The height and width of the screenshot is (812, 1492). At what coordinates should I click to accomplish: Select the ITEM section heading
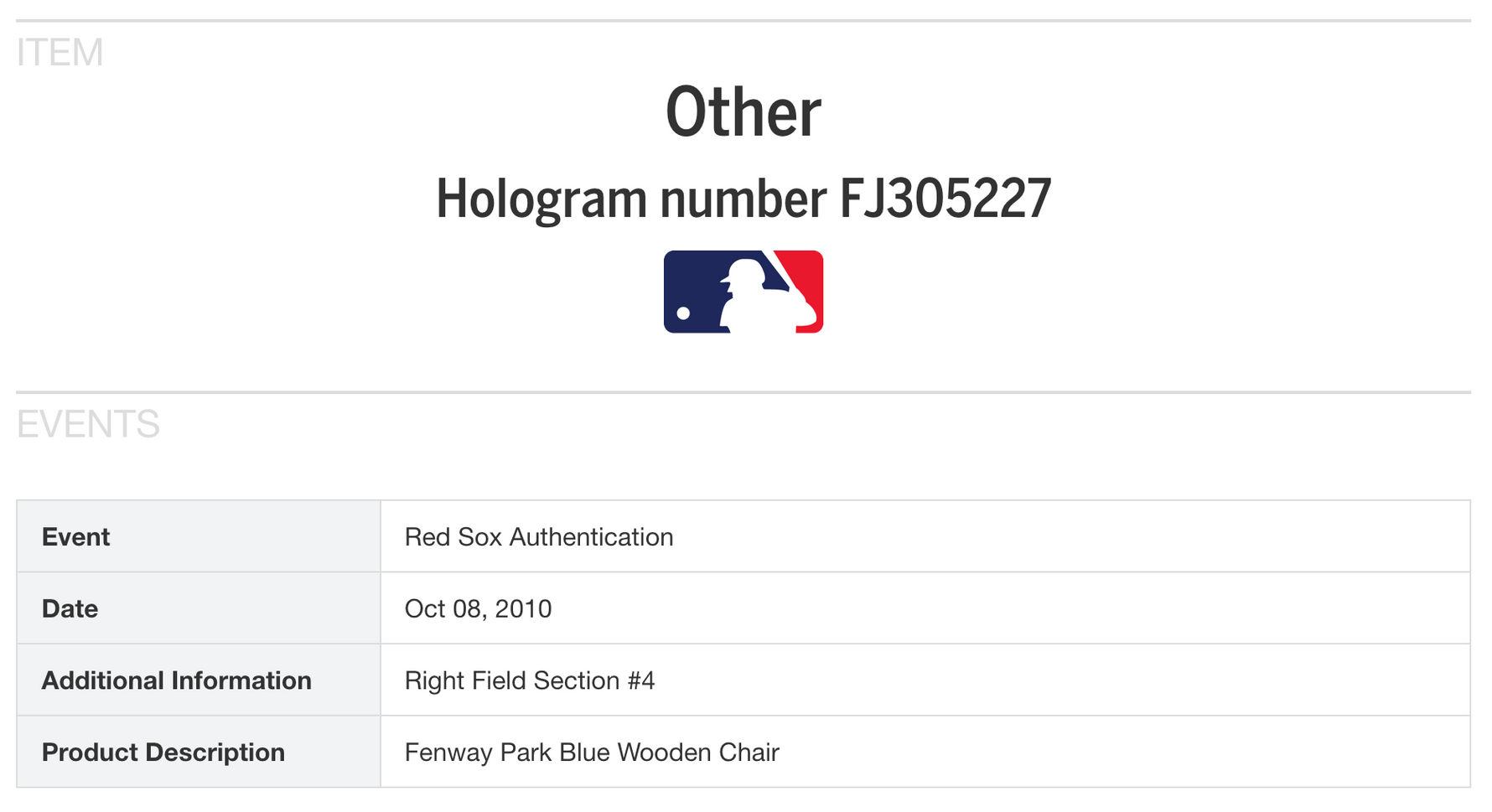click(x=60, y=53)
